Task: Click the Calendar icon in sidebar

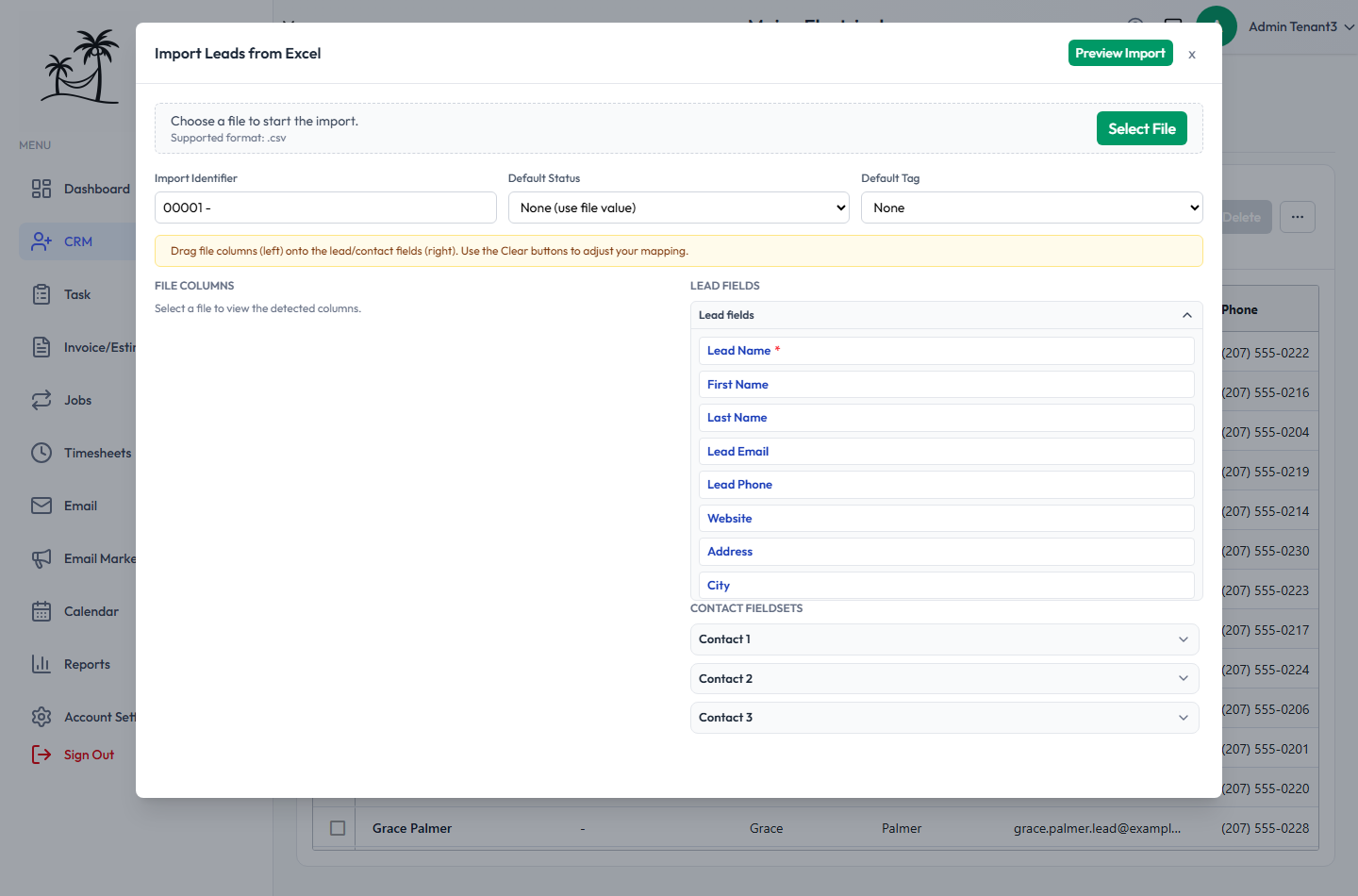Action: tap(41, 611)
